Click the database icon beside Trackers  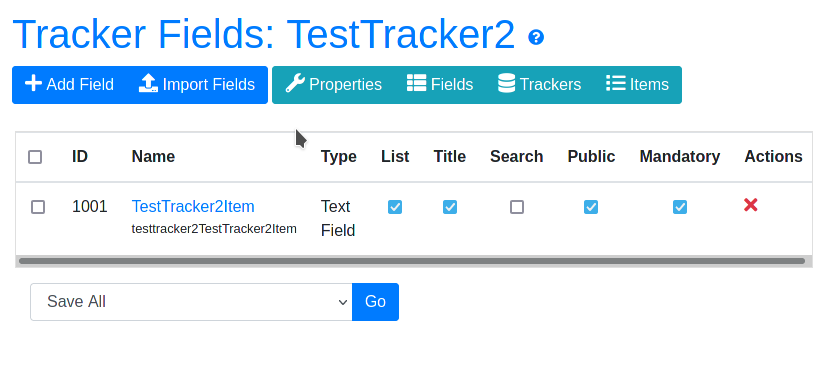506,83
